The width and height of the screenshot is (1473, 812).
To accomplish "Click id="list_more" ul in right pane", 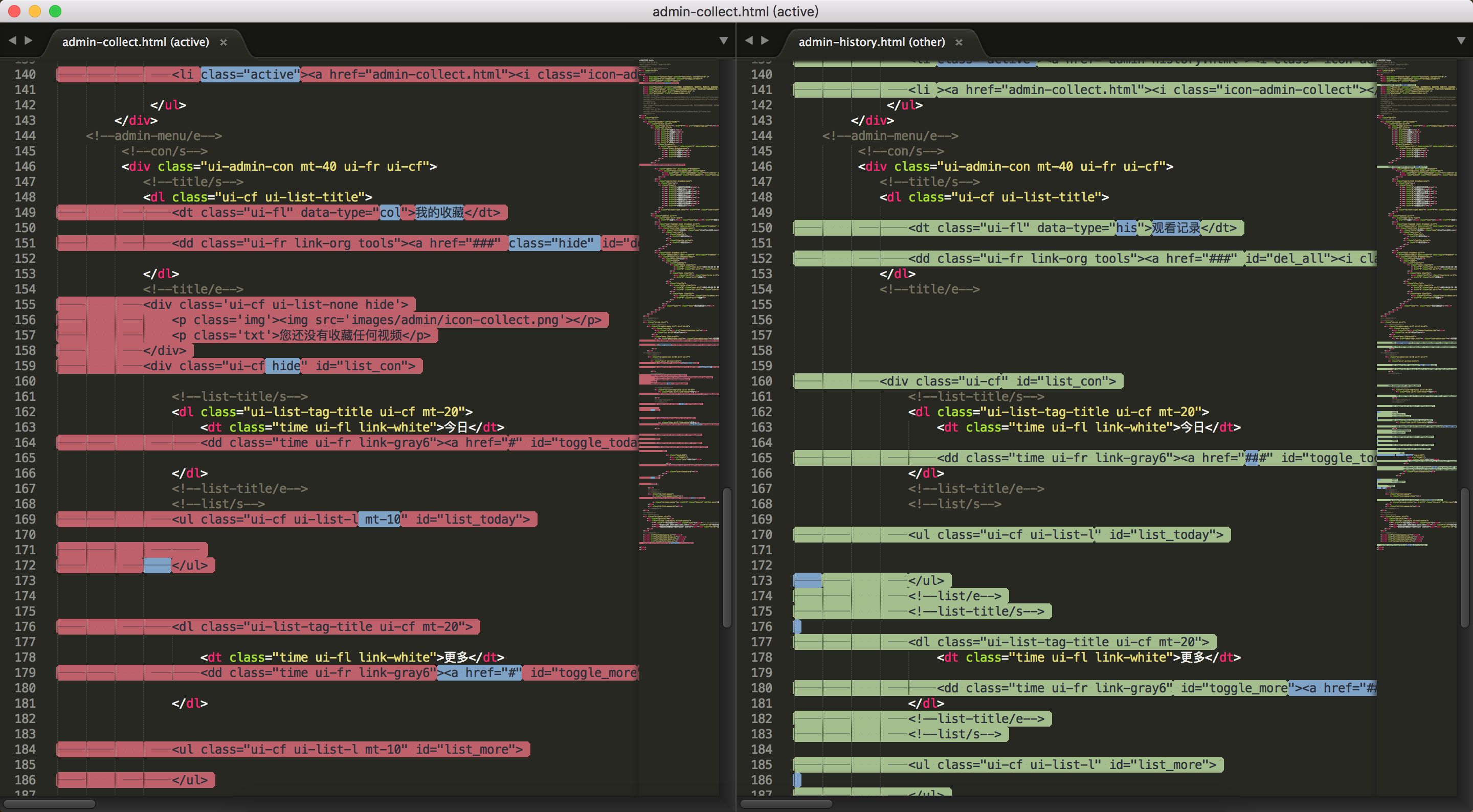I will [x=1062, y=765].
